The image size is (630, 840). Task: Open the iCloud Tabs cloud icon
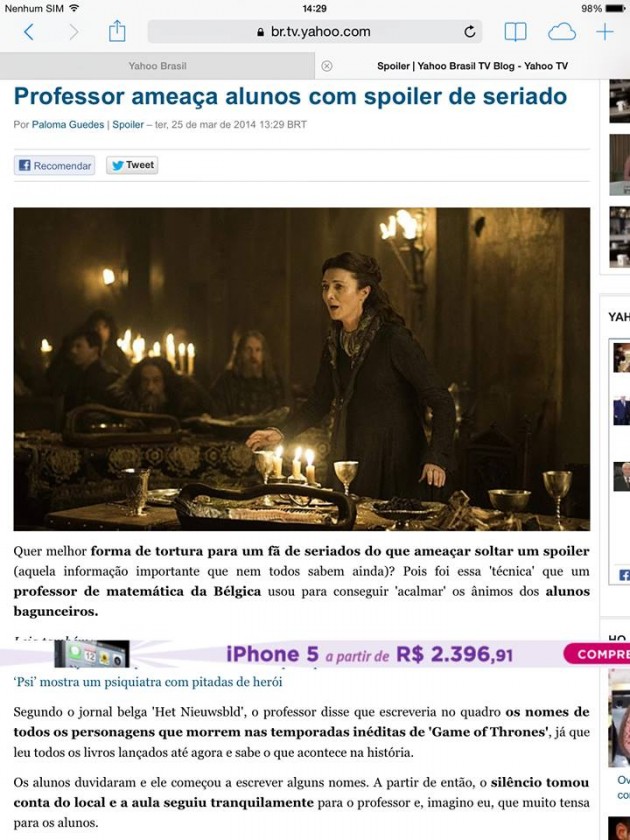(561, 32)
